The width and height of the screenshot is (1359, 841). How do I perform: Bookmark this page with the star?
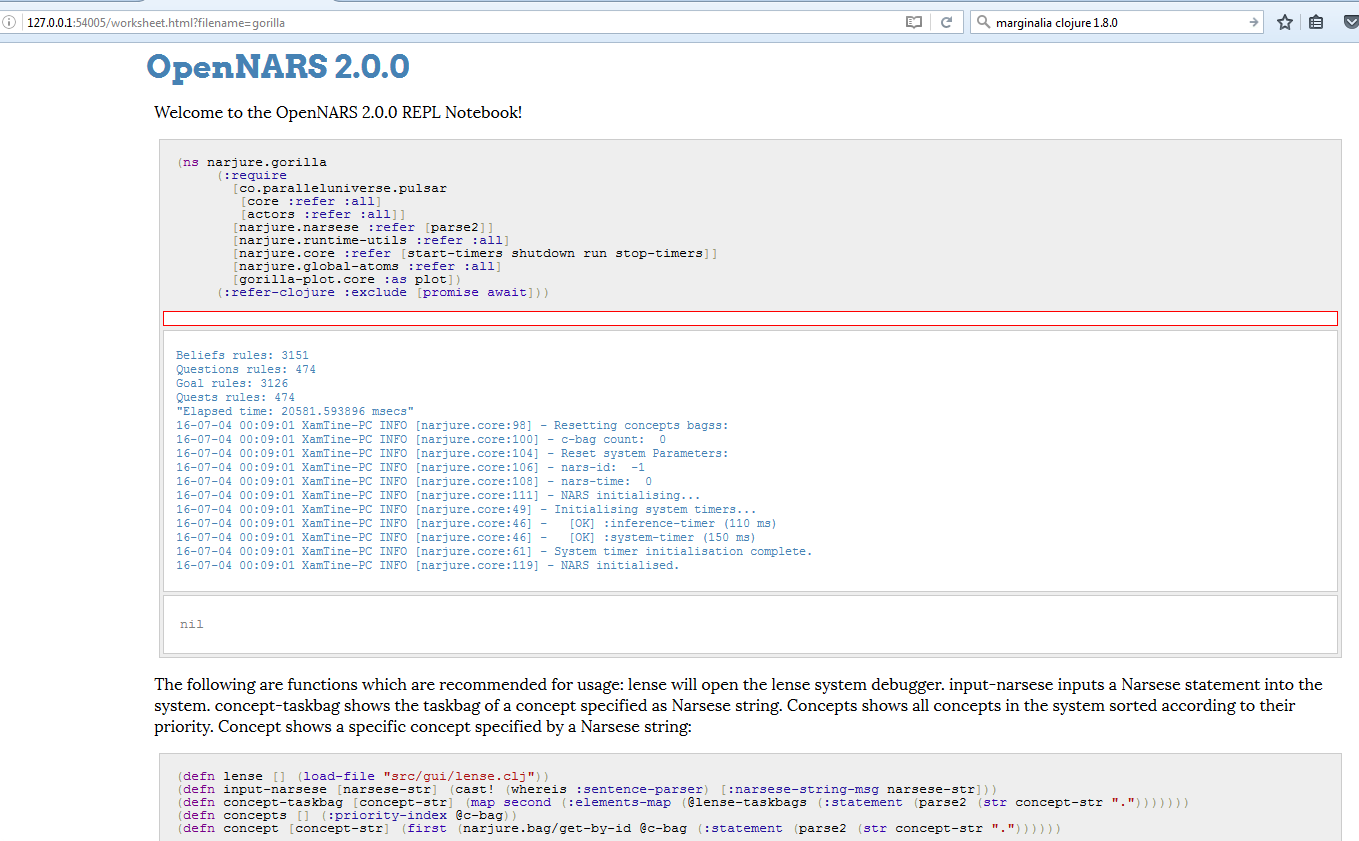1285,22
